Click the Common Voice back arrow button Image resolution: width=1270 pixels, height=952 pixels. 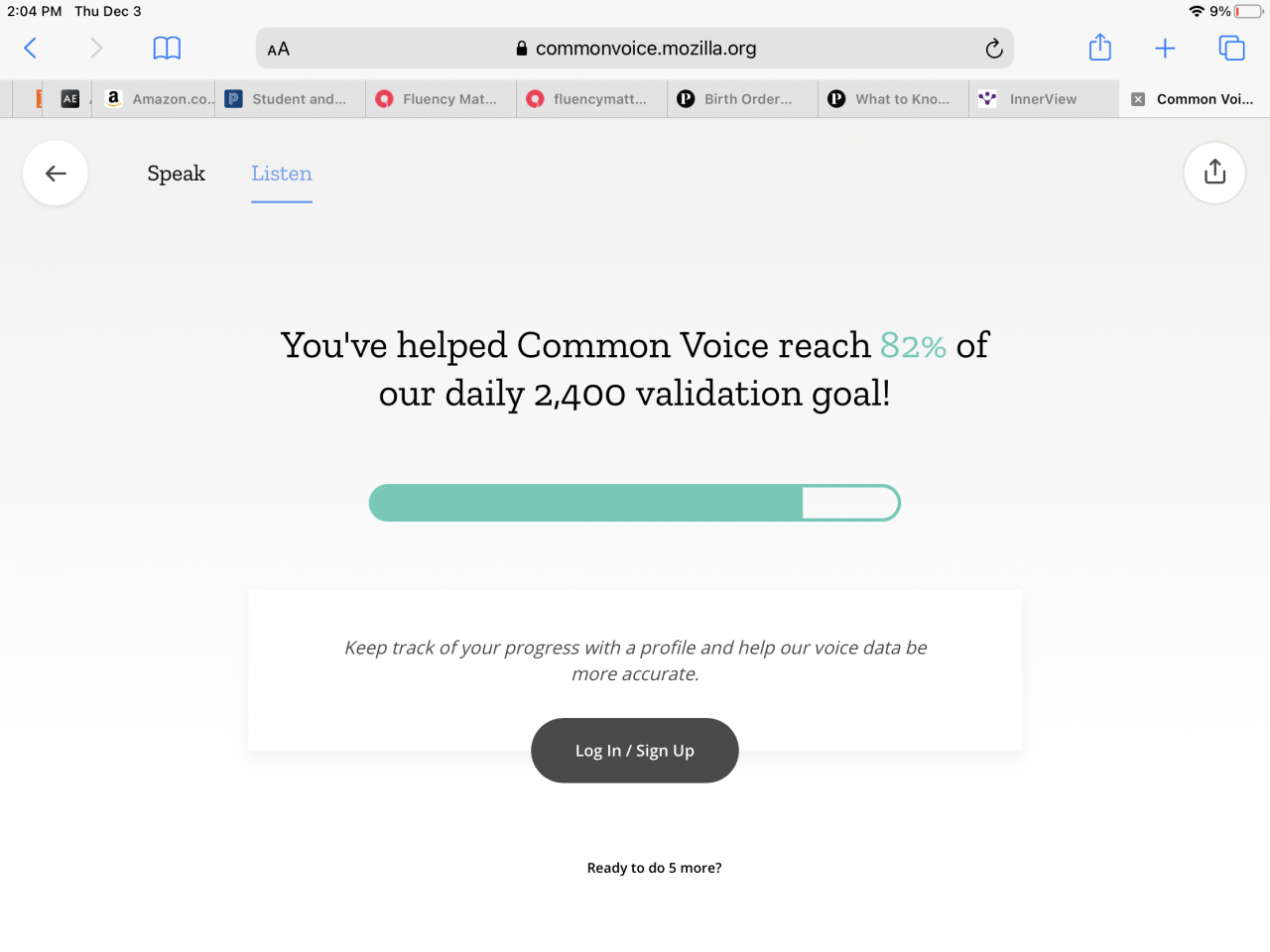pyautogui.click(x=56, y=174)
